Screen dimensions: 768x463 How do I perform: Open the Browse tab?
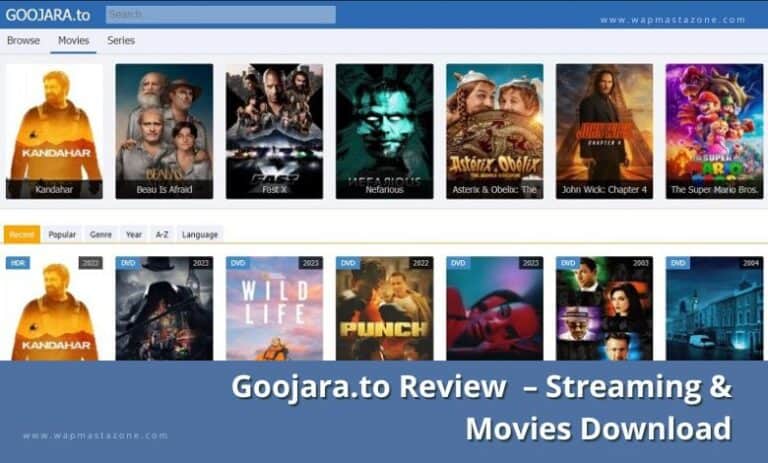[23, 41]
